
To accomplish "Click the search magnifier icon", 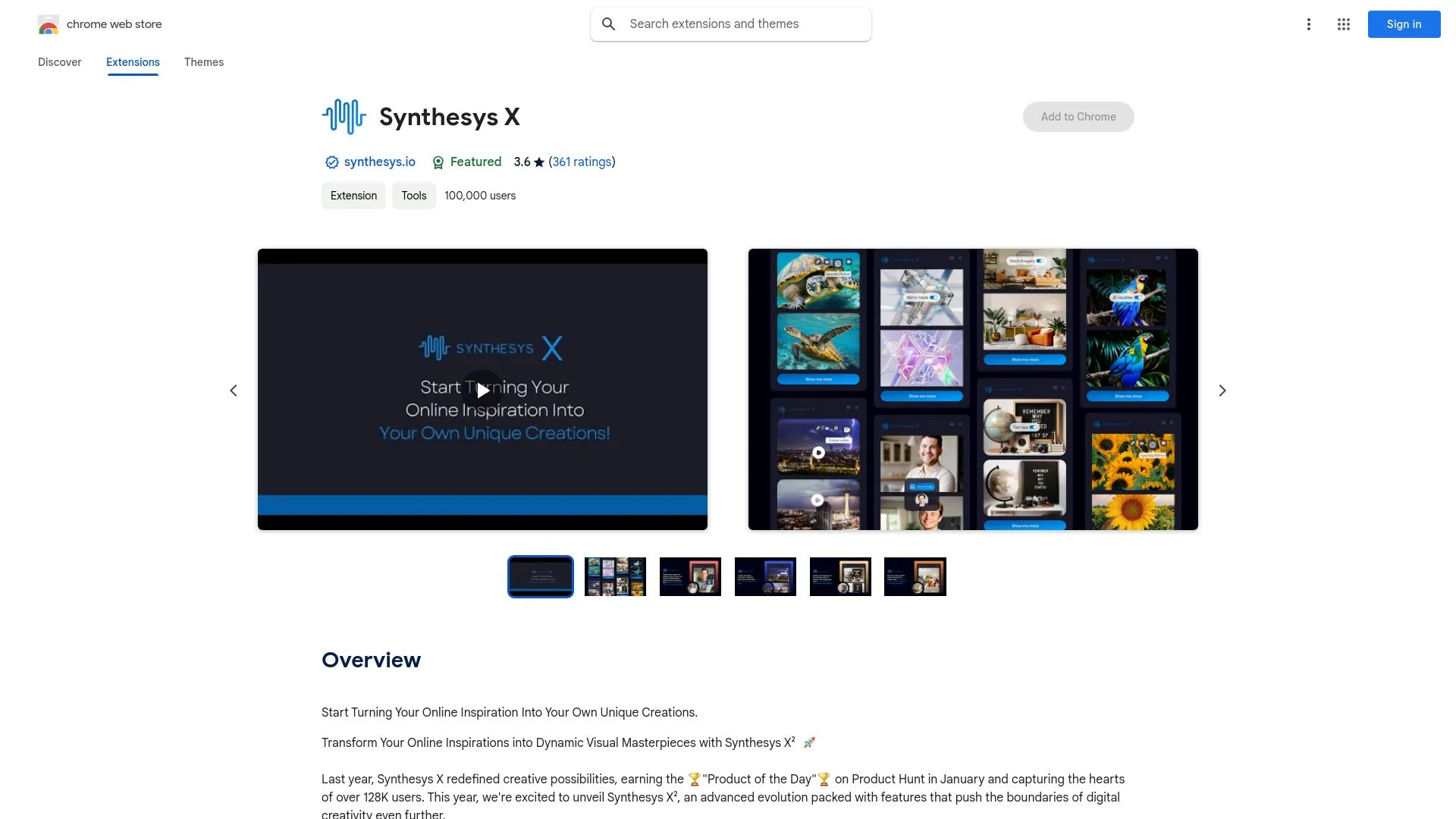I will click(608, 24).
